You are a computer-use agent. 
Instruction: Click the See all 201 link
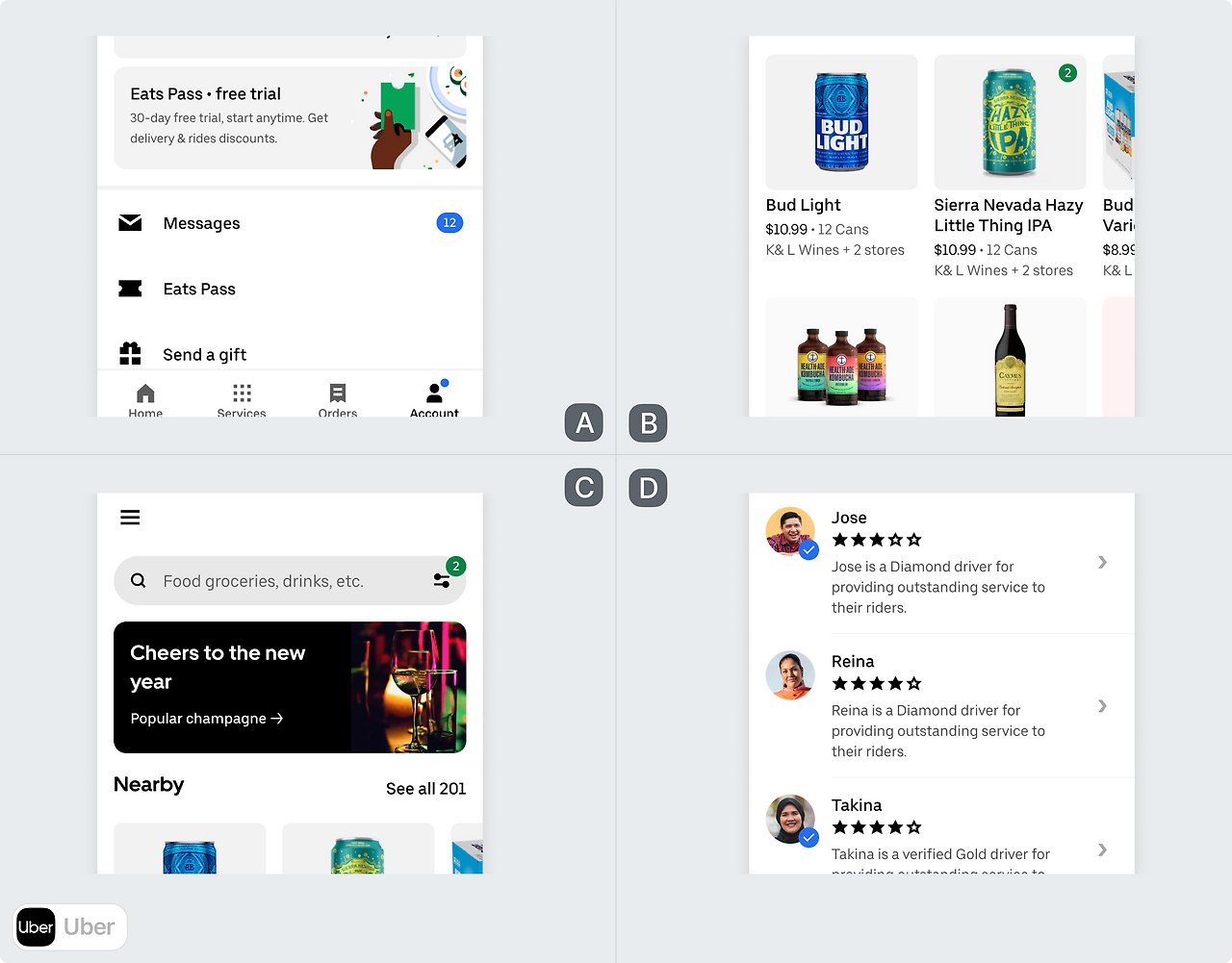coord(425,789)
